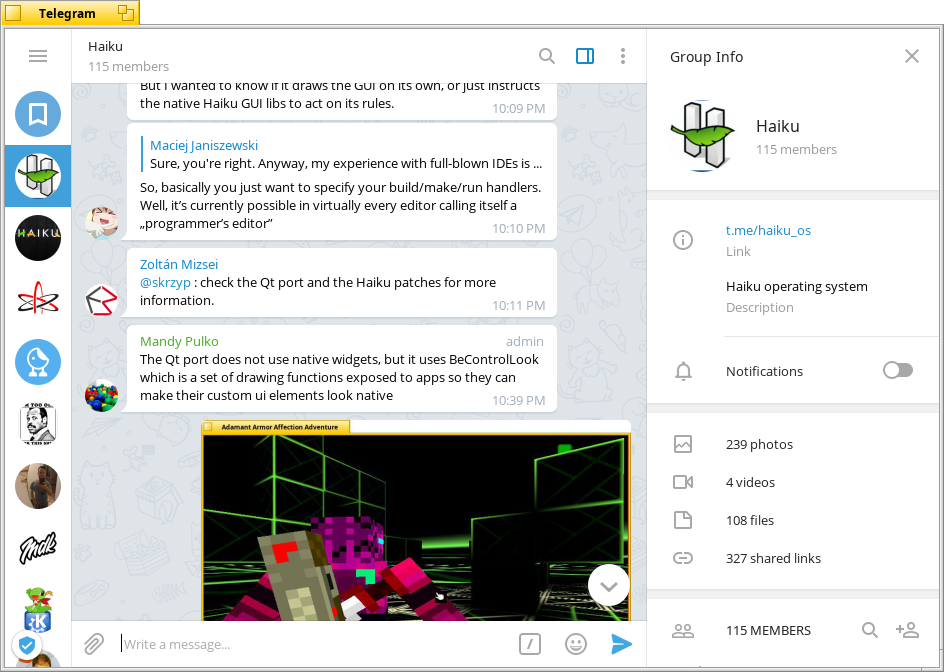The height and width of the screenshot is (672, 944).
Task: Click the Telegram window title tab
Action: (x=67, y=13)
